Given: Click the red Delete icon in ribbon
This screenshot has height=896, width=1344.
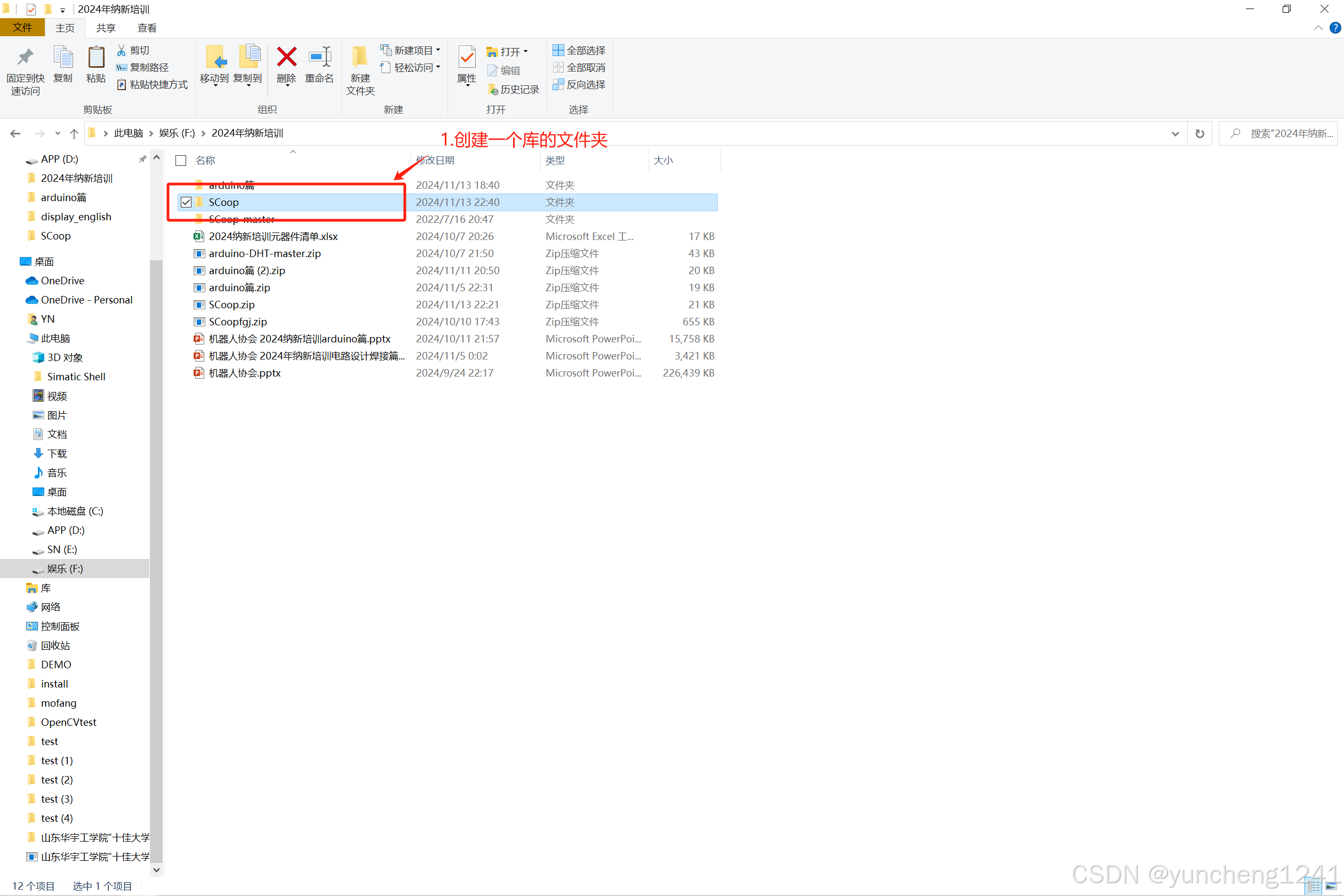Looking at the screenshot, I should pyautogui.click(x=286, y=58).
